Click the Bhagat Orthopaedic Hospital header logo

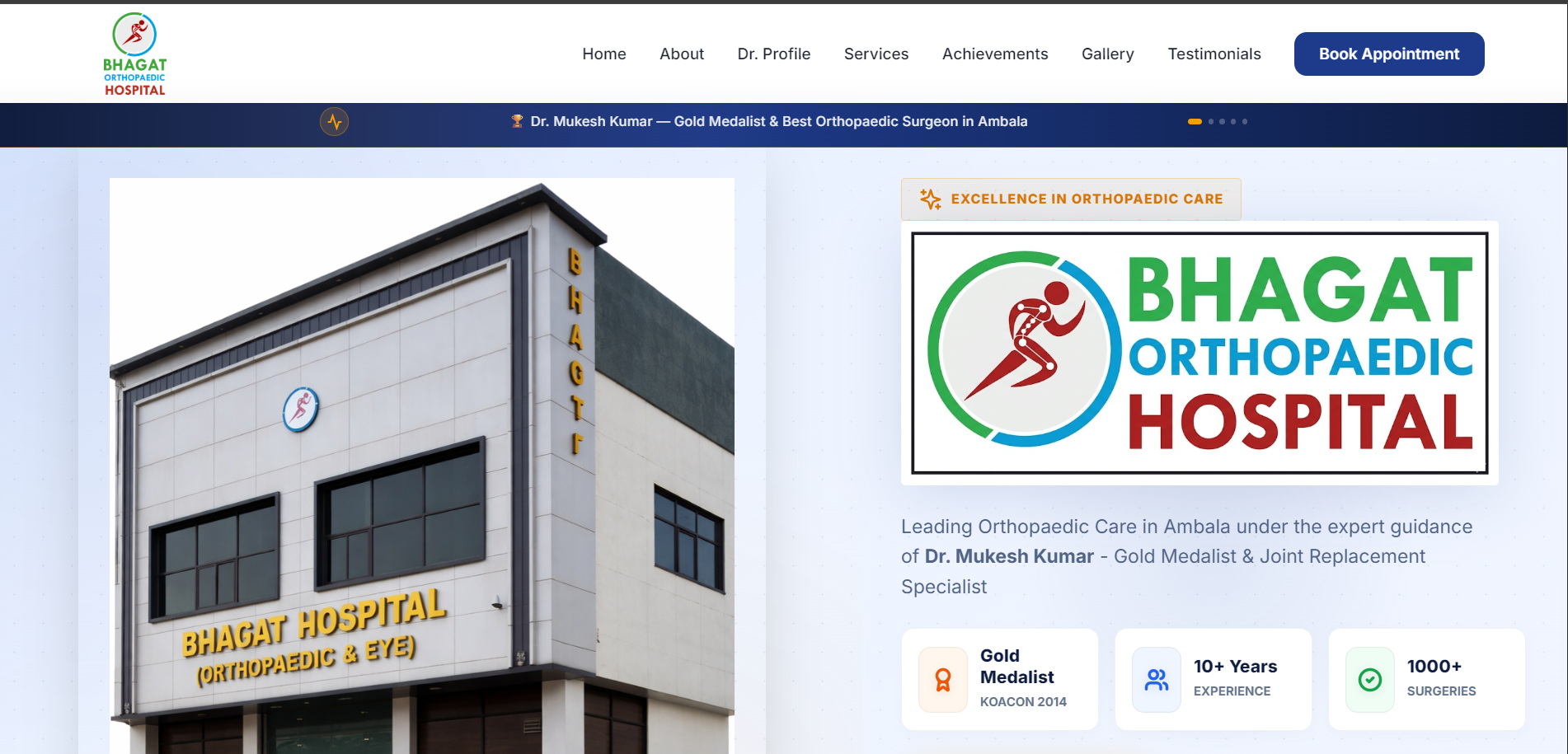click(x=134, y=54)
